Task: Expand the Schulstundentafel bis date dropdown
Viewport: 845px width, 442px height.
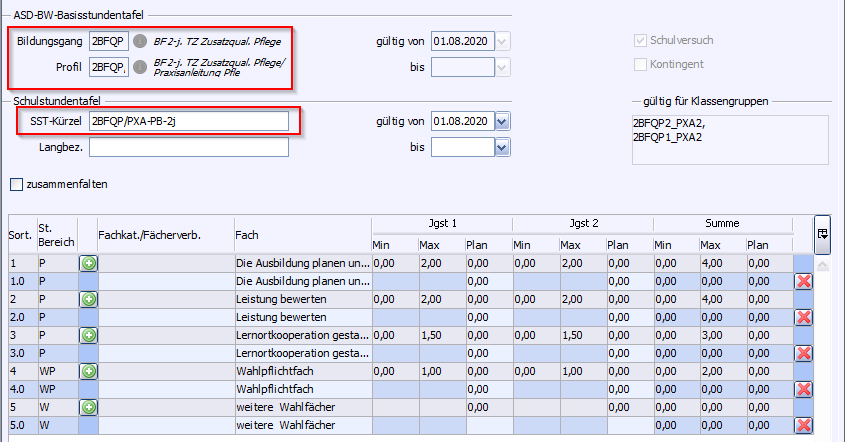Action: pos(502,147)
